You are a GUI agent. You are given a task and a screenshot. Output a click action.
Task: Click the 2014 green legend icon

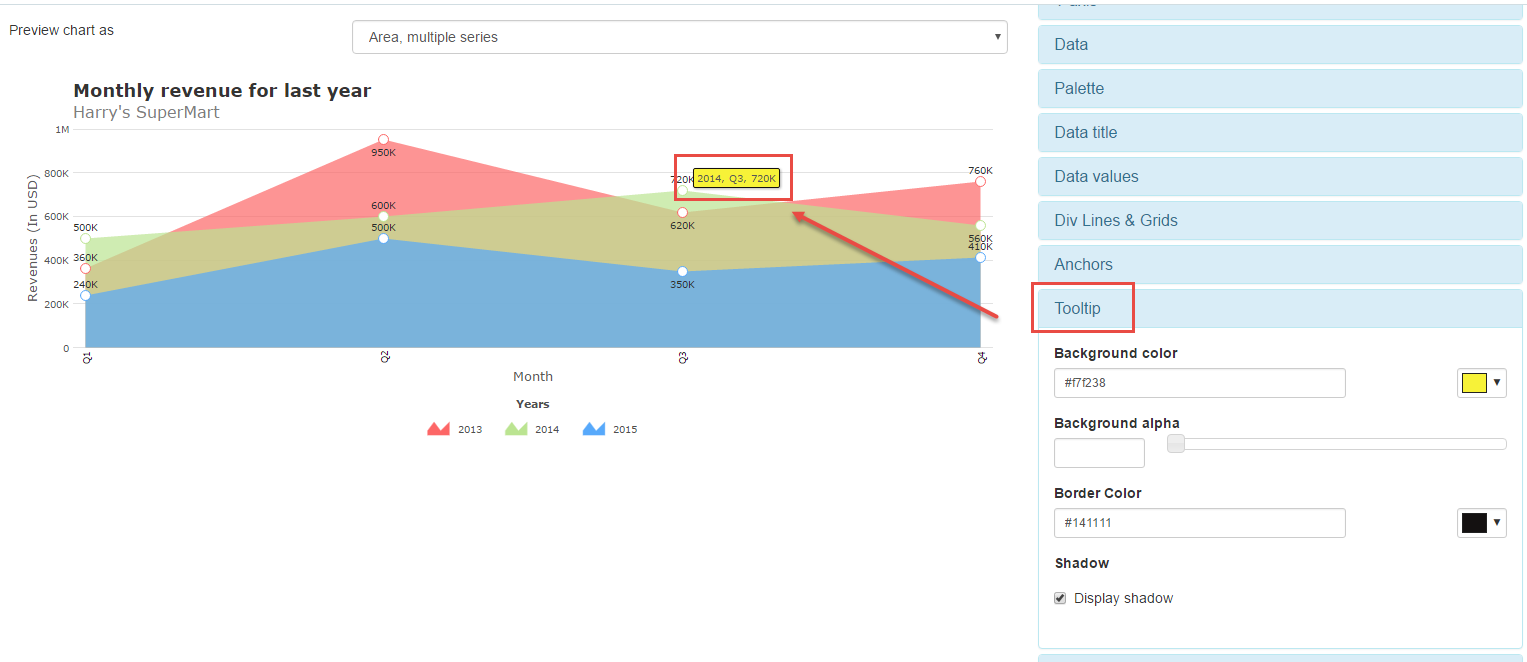(x=516, y=429)
